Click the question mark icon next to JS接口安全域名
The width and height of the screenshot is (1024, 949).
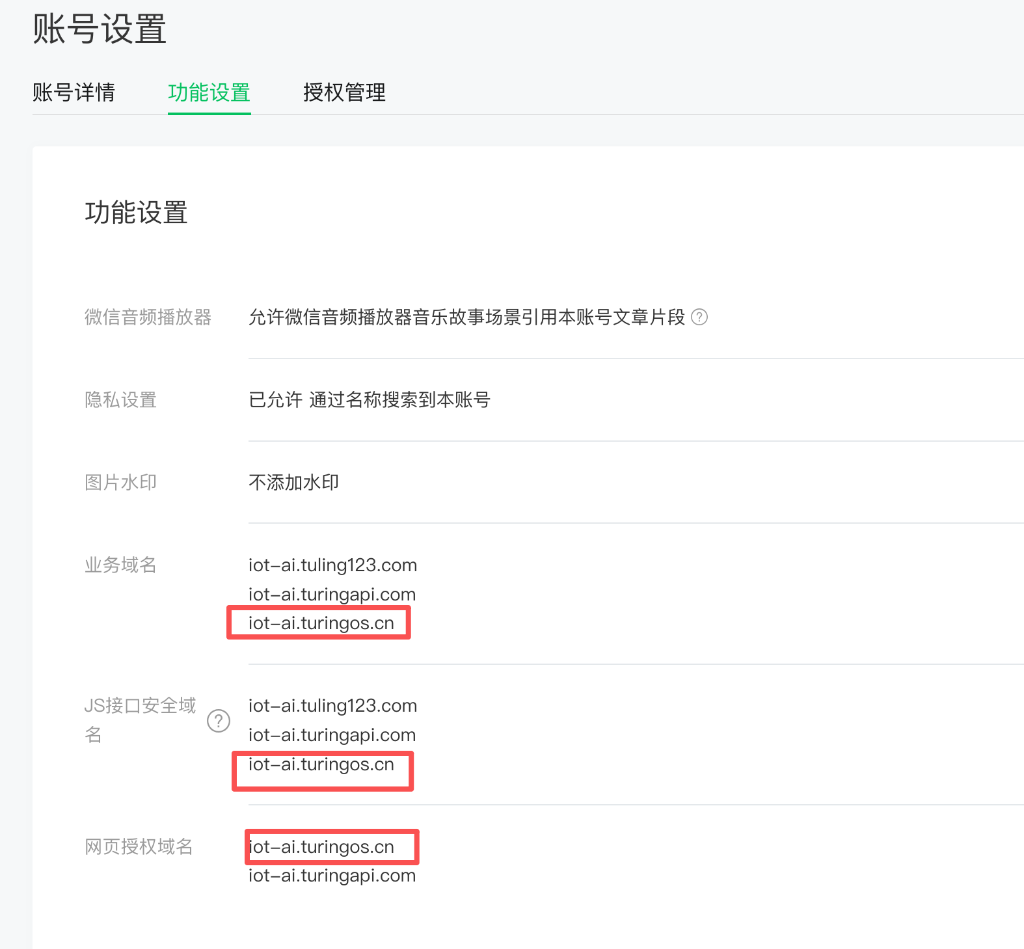tap(218, 721)
